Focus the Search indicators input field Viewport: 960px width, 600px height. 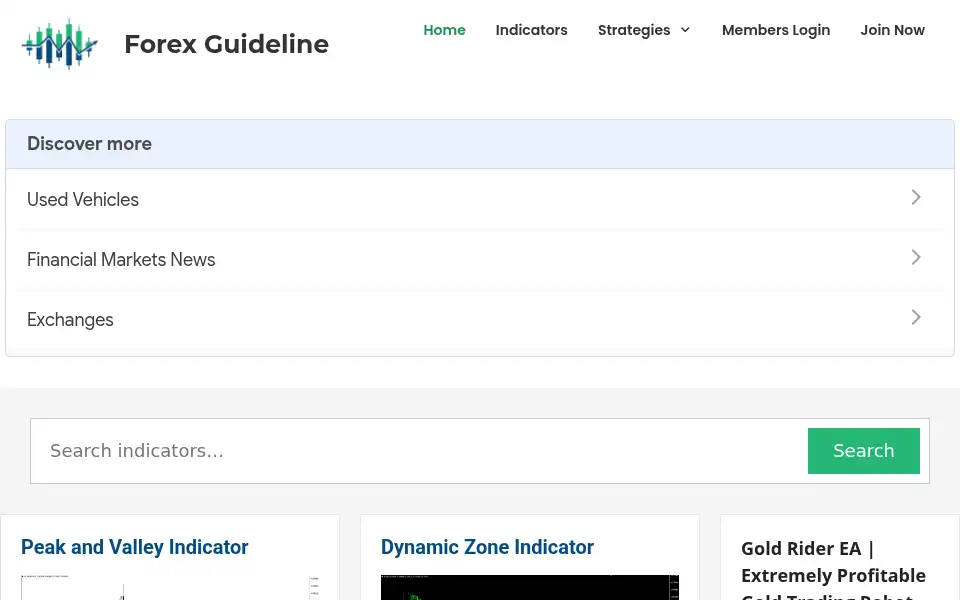[419, 451]
